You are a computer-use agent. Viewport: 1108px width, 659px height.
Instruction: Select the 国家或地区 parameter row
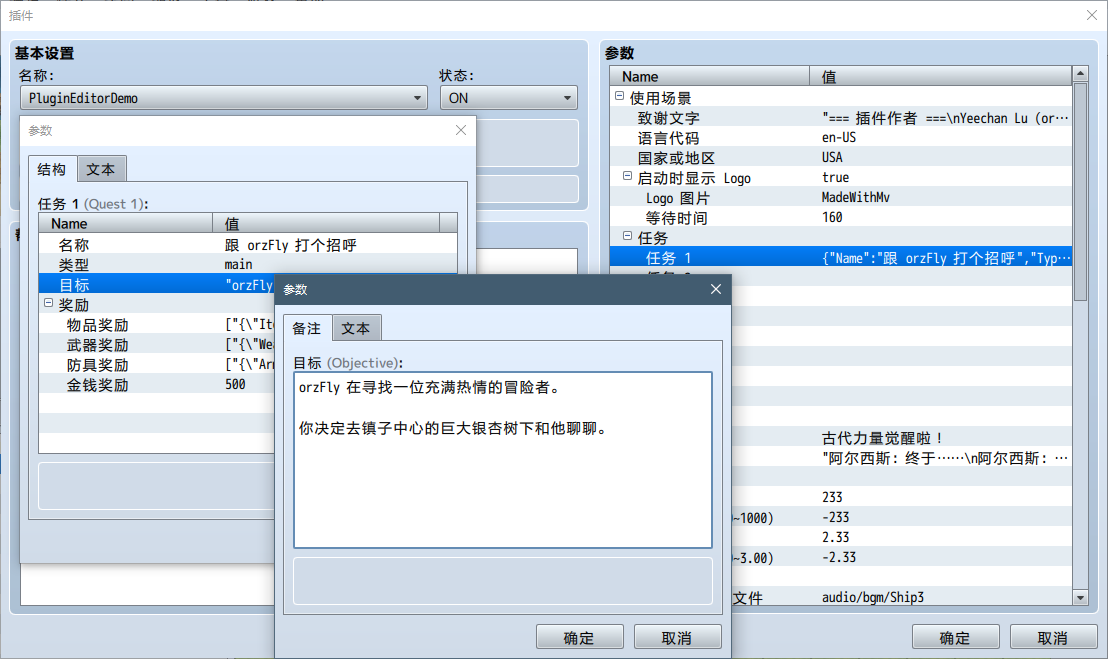841,158
